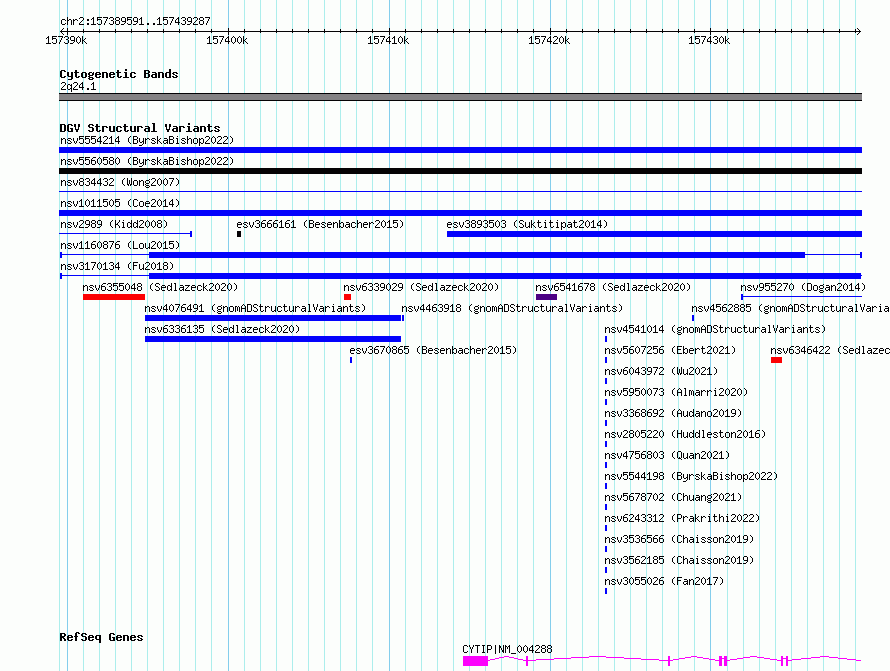
Task: Open nsv1160876 (Lou2015) variant
Action: point(120,245)
